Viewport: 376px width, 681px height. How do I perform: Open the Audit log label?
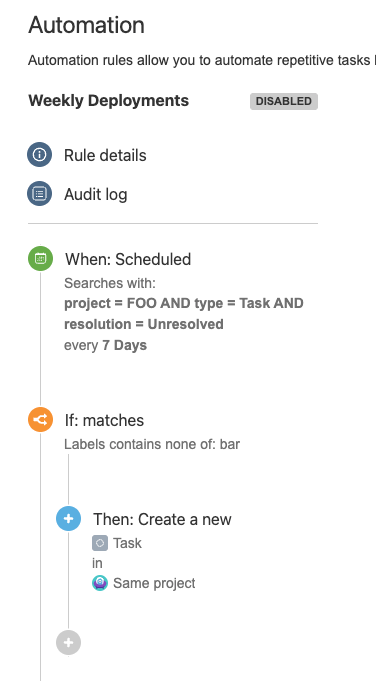96,195
